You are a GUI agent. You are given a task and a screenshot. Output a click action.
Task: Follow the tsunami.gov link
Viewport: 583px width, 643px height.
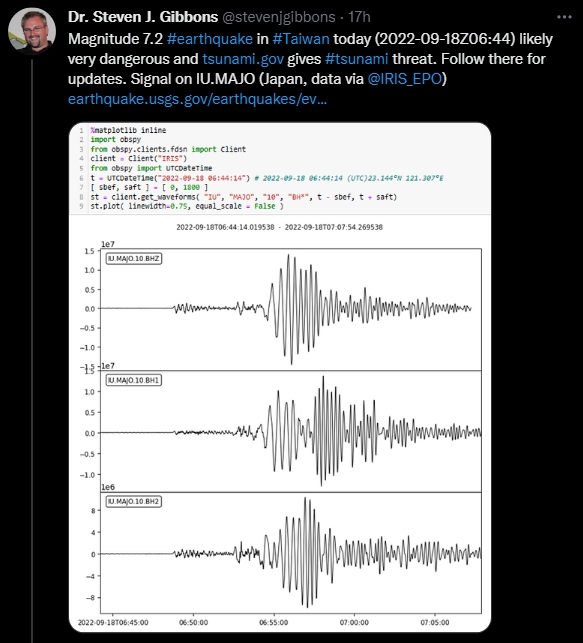pyautogui.click(x=243, y=59)
